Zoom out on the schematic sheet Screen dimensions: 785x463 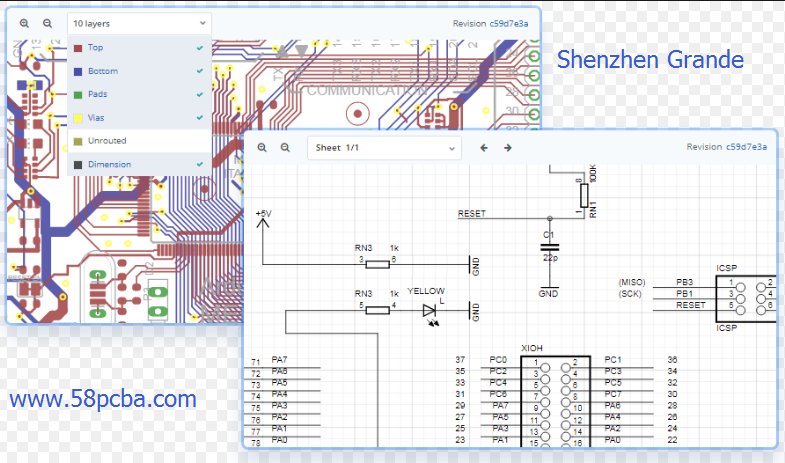[285, 147]
